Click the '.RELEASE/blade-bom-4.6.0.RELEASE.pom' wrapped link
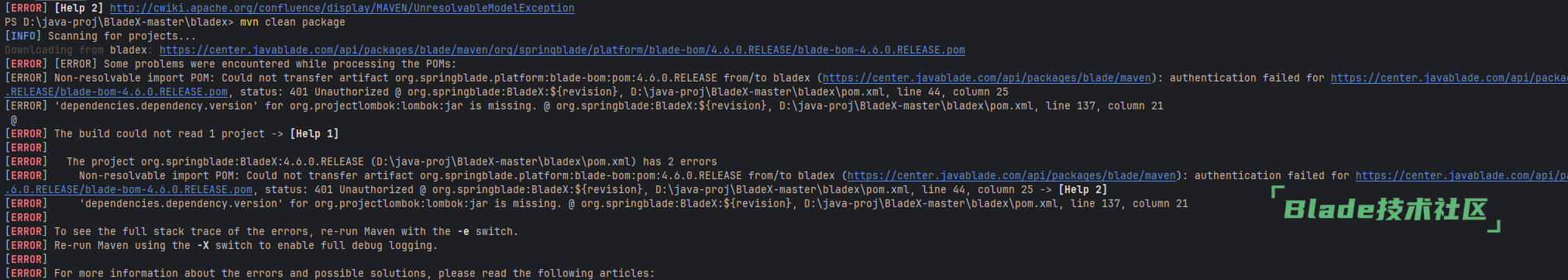Image resolution: width=1568 pixels, height=280 pixels. coord(116,92)
